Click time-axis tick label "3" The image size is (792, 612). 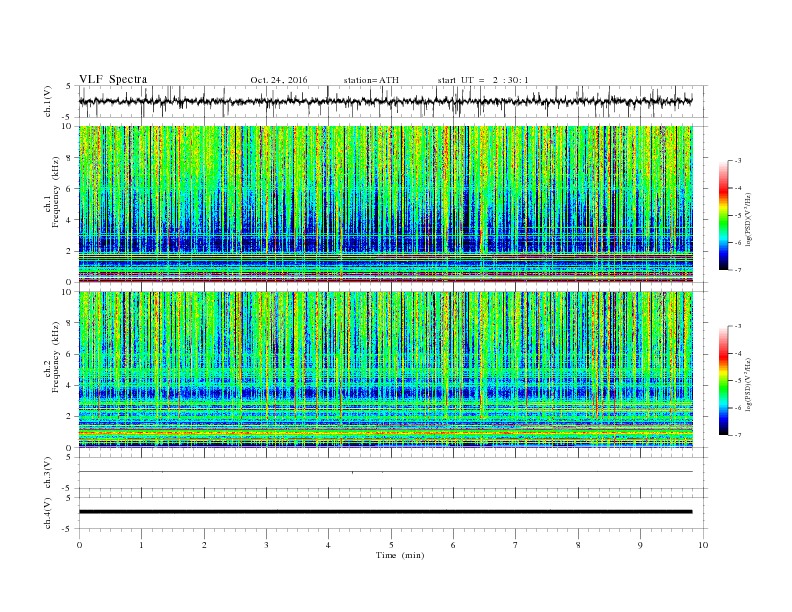(266, 545)
